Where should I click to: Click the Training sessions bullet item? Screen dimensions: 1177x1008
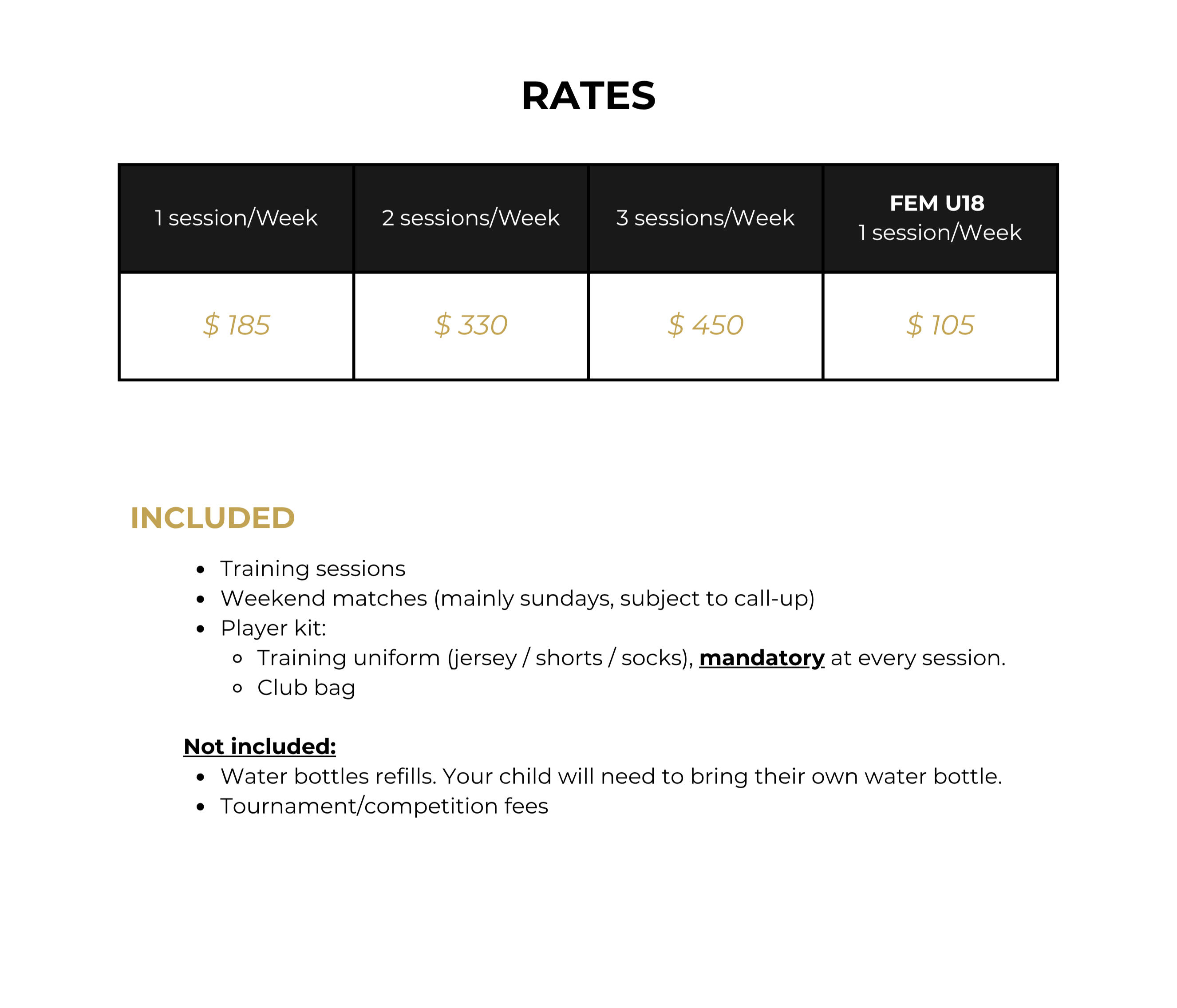point(313,569)
